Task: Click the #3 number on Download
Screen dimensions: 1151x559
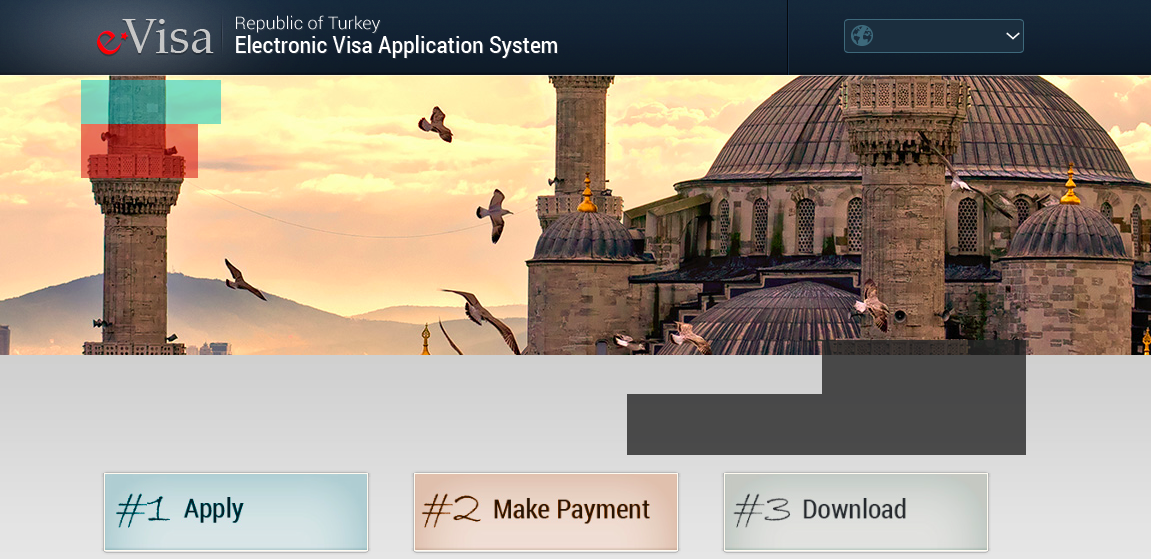Action: click(x=762, y=510)
